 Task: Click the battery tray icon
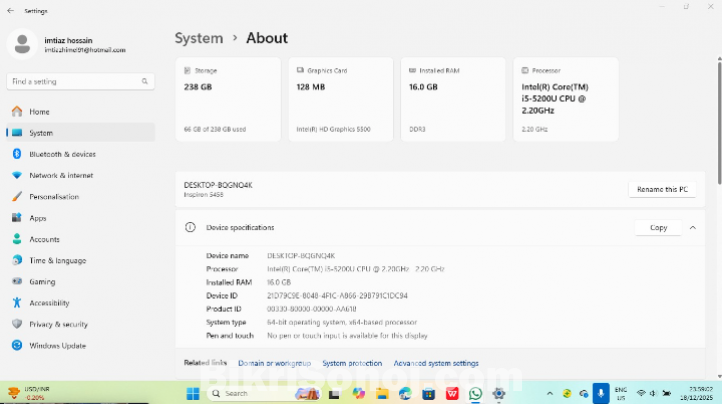[x=666, y=393]
